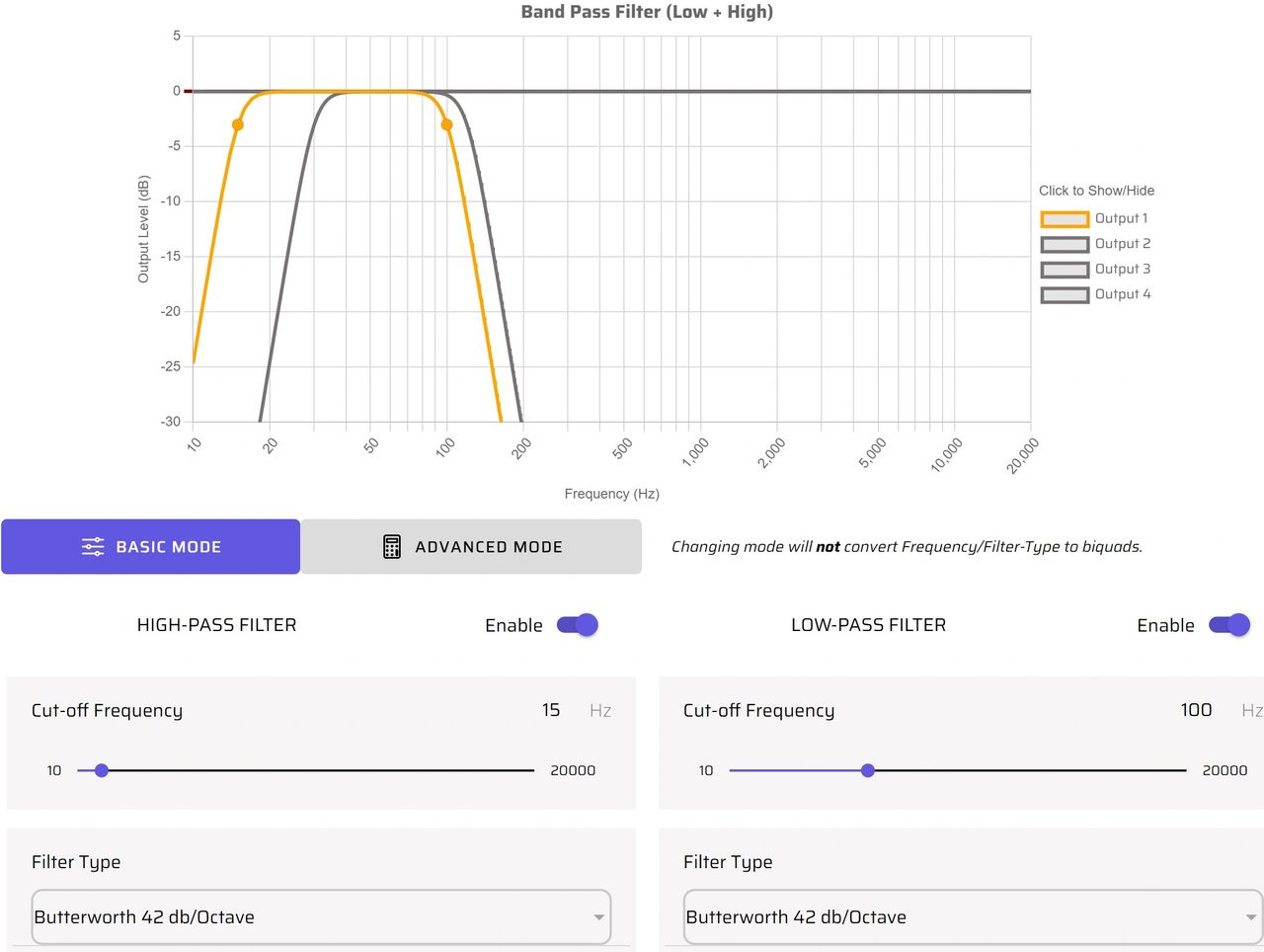Click the low-pass cut-off slider handle
The height and width of the screenshot is (952, 1264).
pos(868,770)
